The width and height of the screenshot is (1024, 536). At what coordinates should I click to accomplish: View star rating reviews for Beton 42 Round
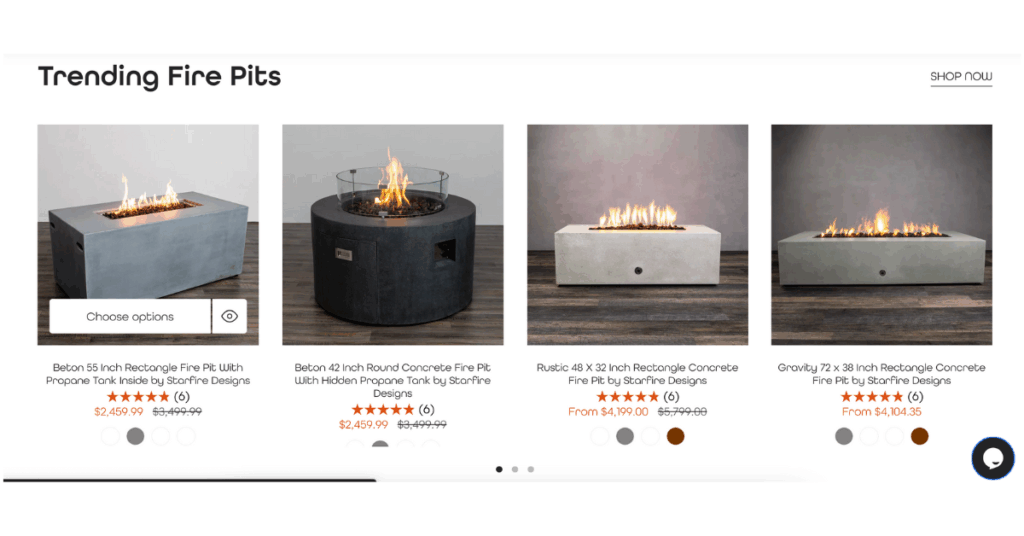click(392, 409)
